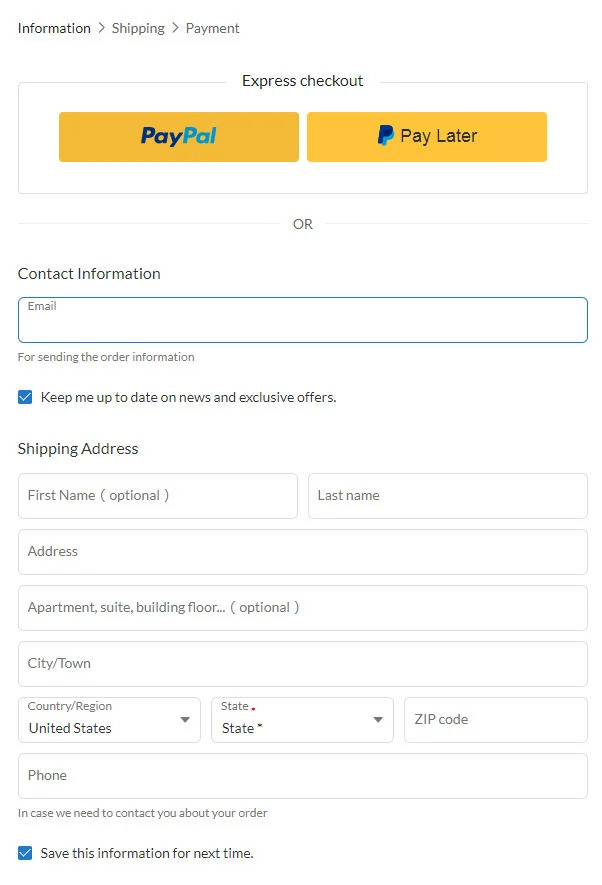Focus the ZIP code field
This screenshot has height=885, width=602.
(495, 720)
